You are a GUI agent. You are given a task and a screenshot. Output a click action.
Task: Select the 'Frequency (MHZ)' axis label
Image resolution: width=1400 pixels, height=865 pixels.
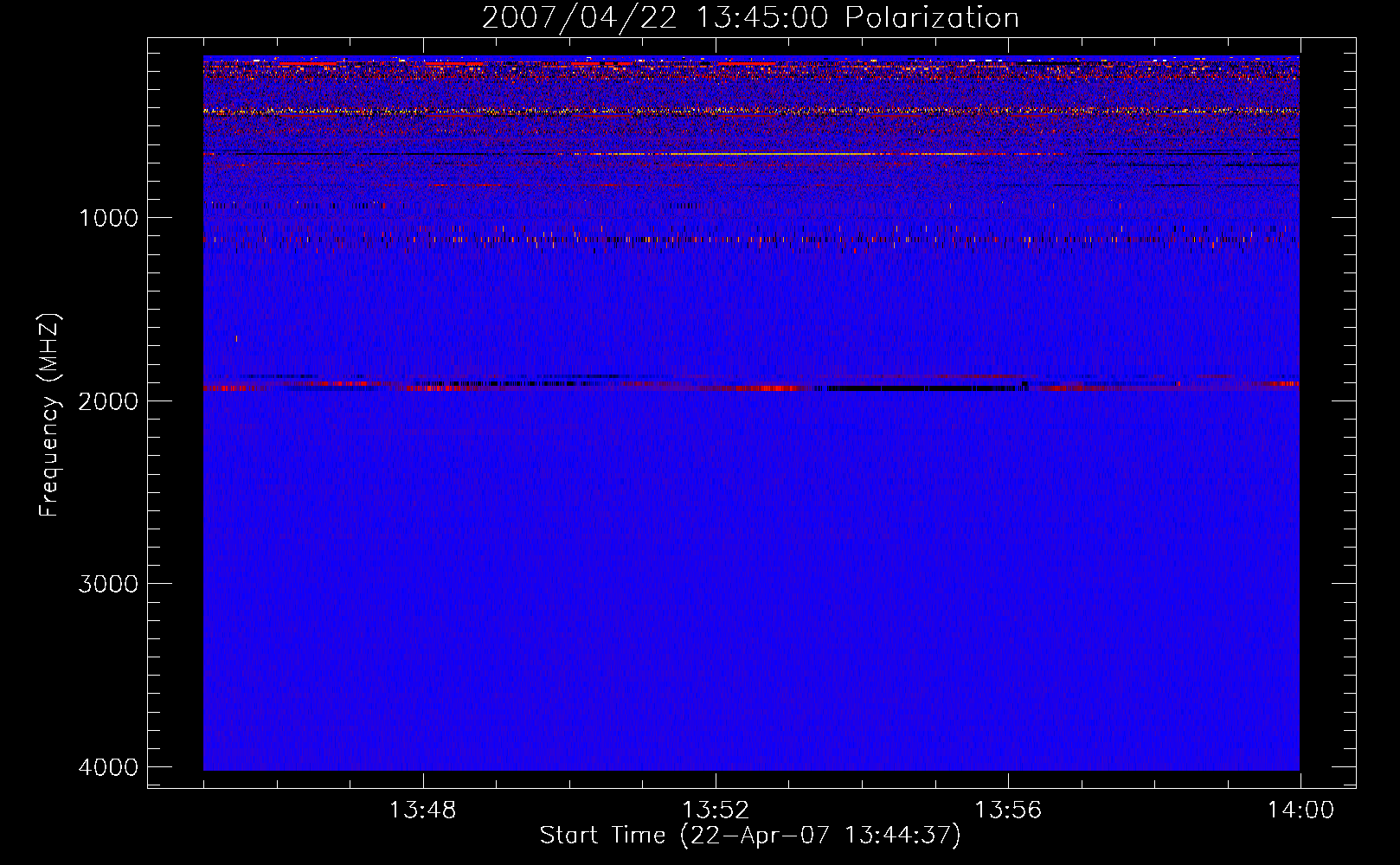coord(49,415)
